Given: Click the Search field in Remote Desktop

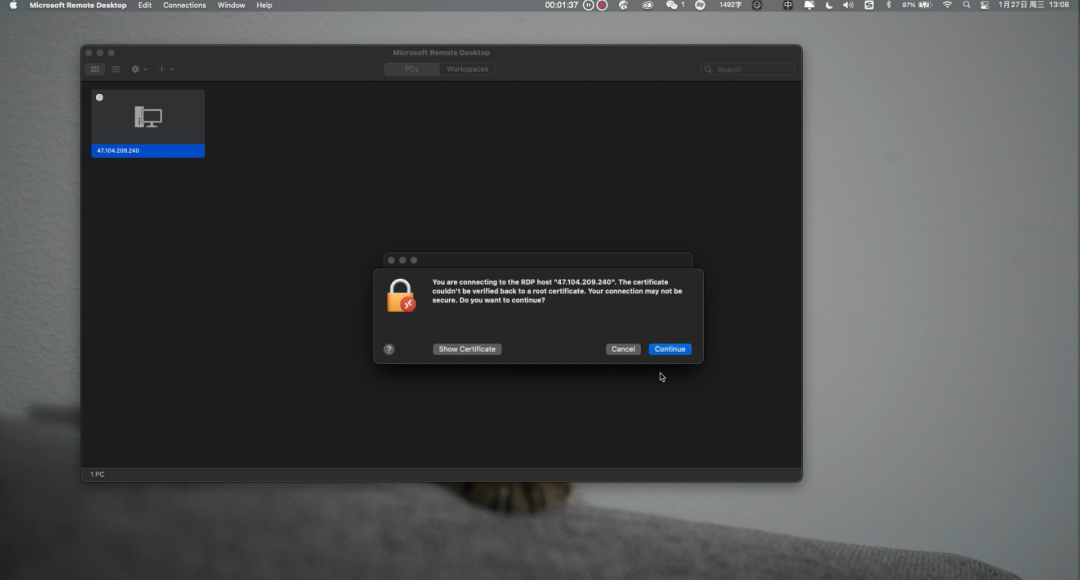Looking at the screenshot, I should point(747,69).
